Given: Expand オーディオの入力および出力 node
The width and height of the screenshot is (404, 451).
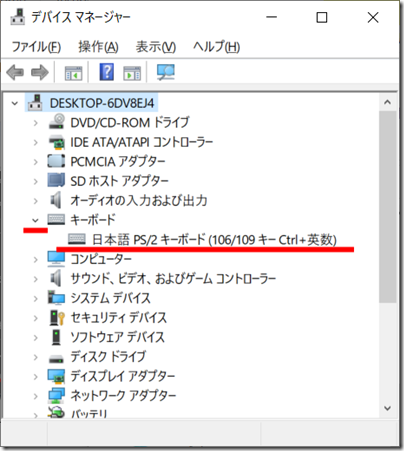Looking at the screenshot, I should [x=36, y=201].
